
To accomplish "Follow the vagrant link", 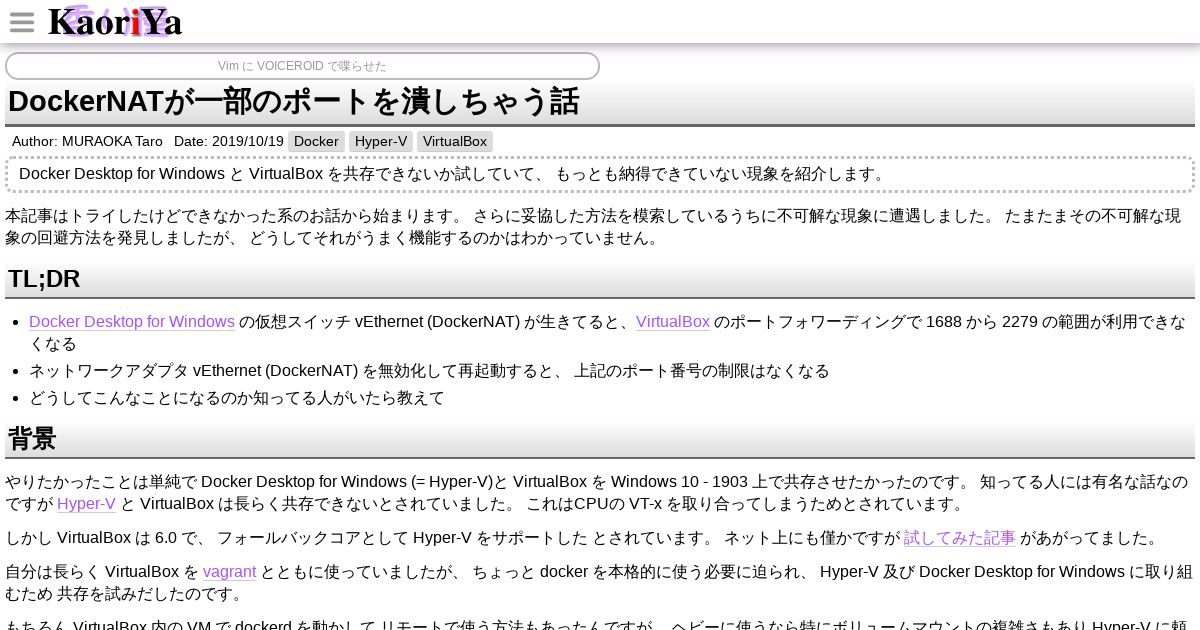I will [x=230, y=572].
